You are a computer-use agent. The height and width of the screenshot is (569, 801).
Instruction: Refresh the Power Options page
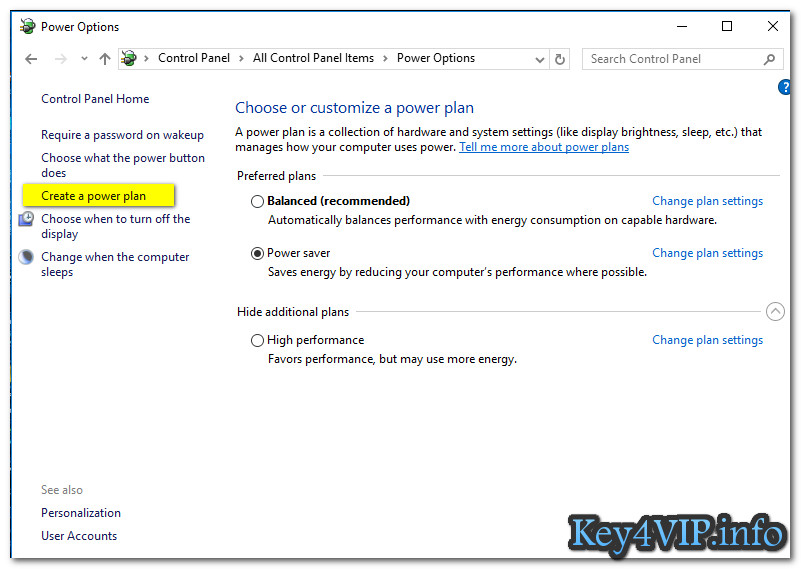(x=560, y=60)
